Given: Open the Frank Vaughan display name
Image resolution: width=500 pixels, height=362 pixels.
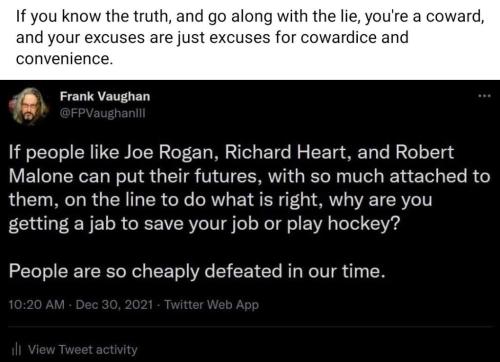Looking at the screenshot, I should 105,96.
